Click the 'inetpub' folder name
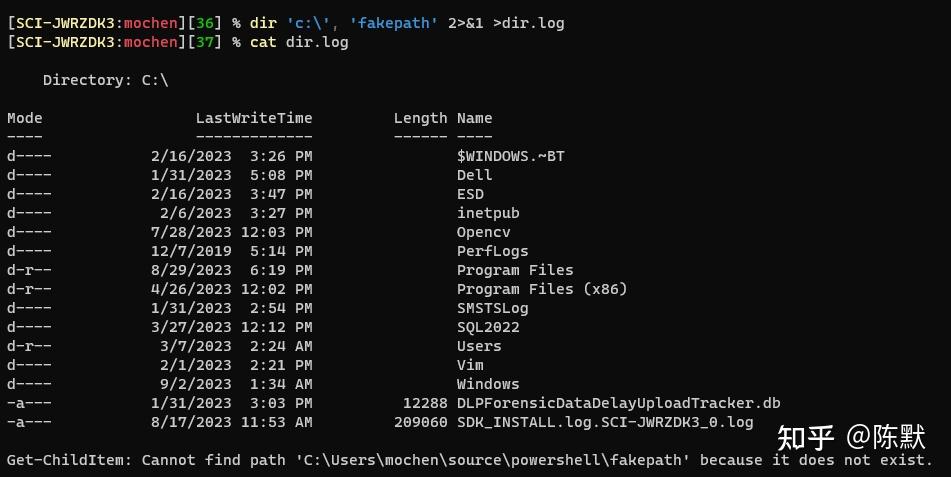The image size is (951, 477). click(488, 213)
